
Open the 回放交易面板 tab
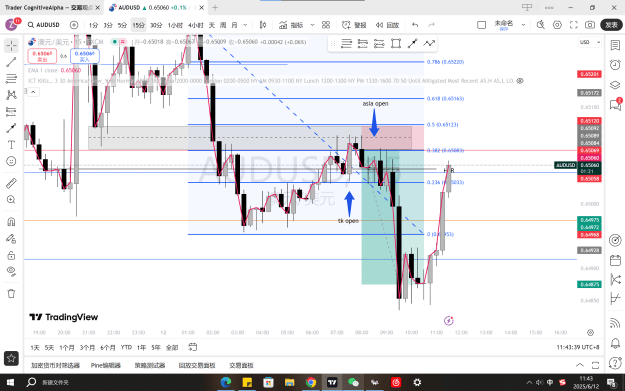(x=197, y=365)
